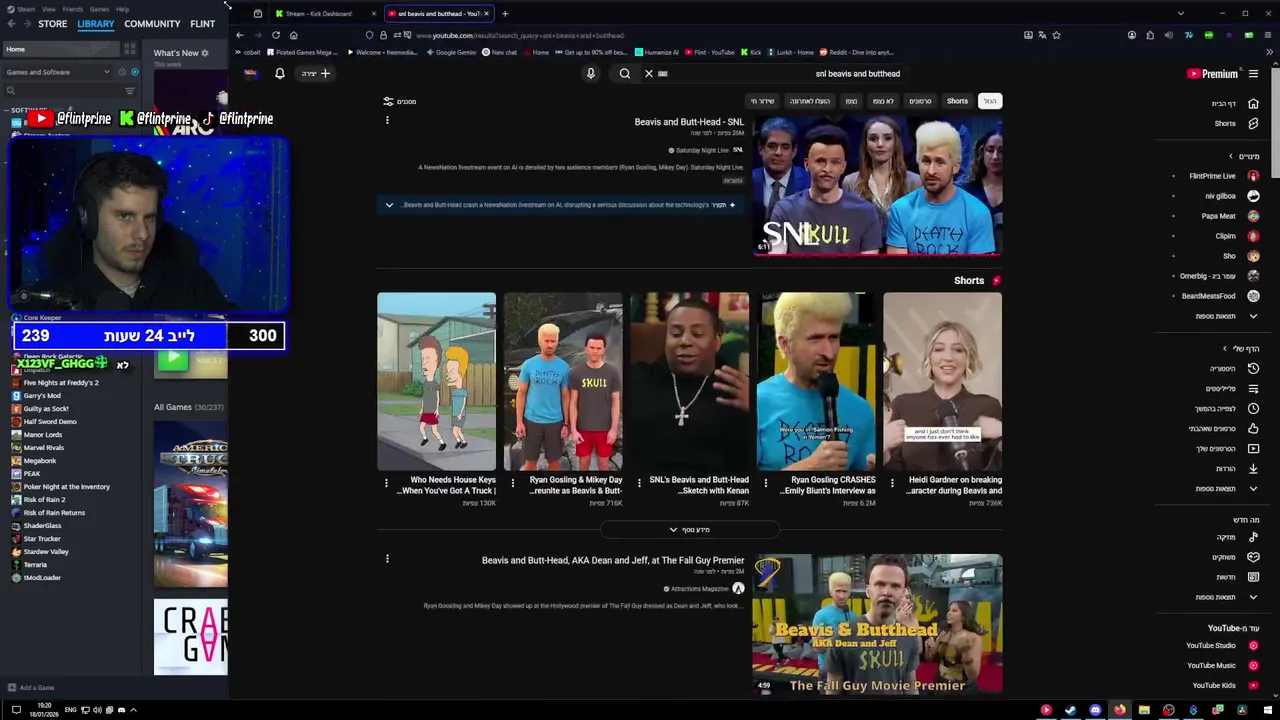
Task: Toggle the Steam library grid view icon
Action: tap(130, 49)
